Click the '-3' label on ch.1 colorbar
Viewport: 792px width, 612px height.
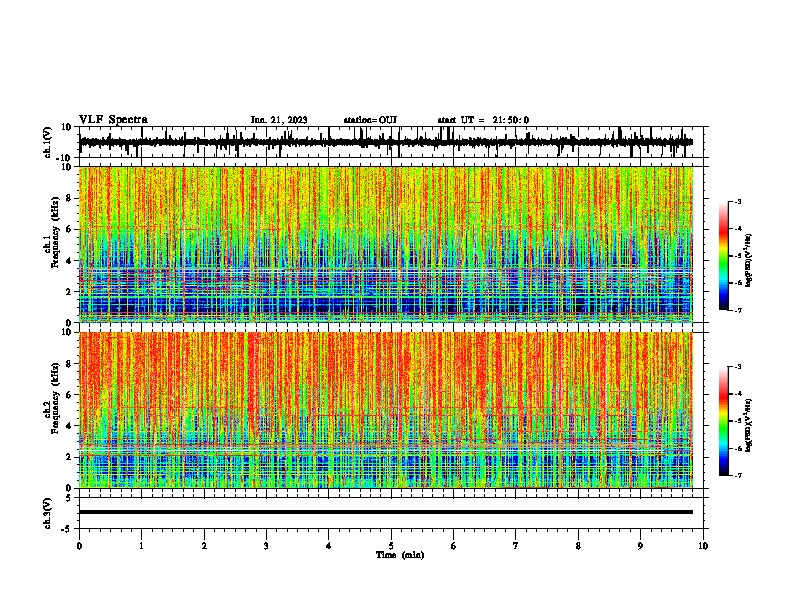pyautogui.click(x=737, y=202)
